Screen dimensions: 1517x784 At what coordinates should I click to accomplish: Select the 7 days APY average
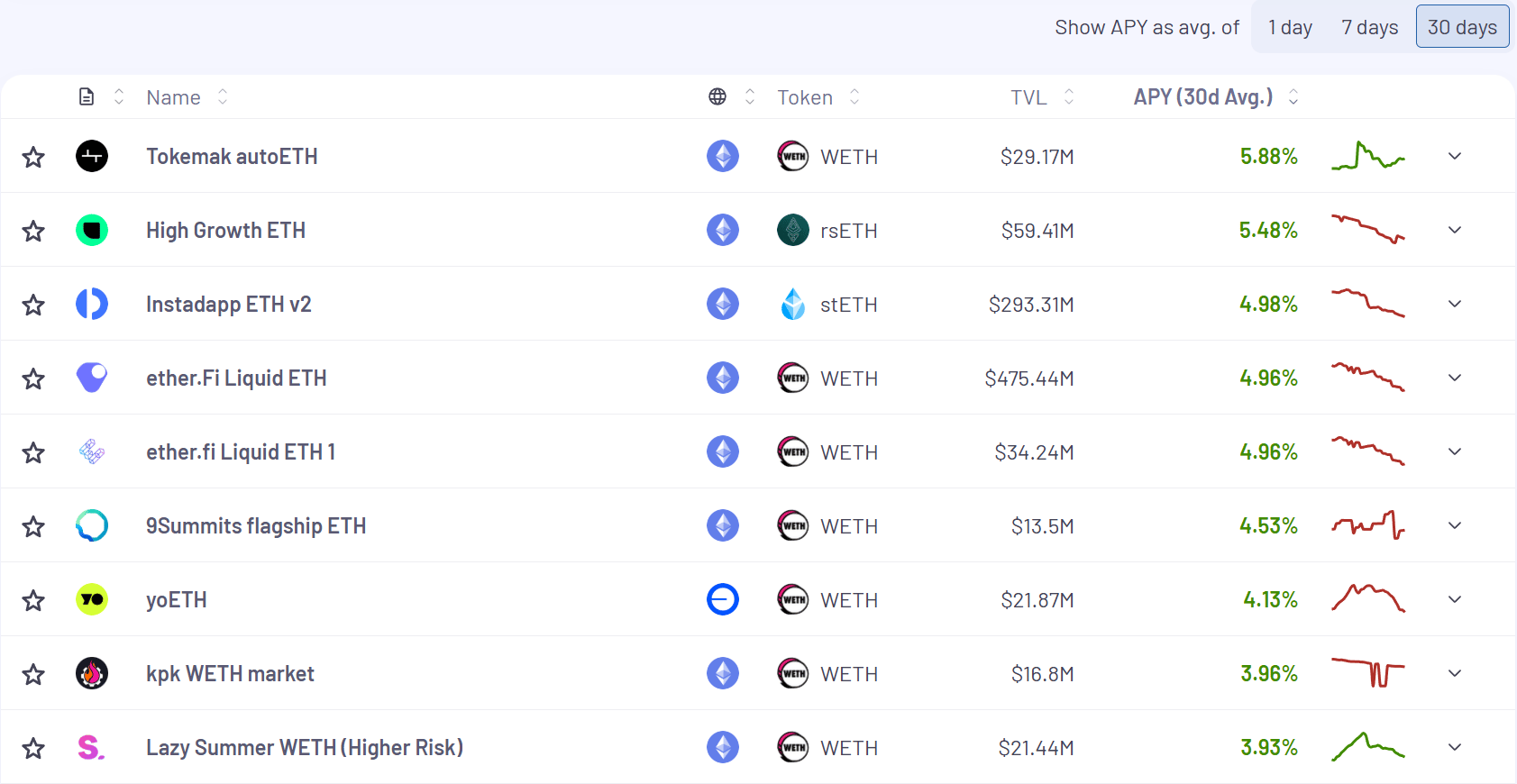1369,27
